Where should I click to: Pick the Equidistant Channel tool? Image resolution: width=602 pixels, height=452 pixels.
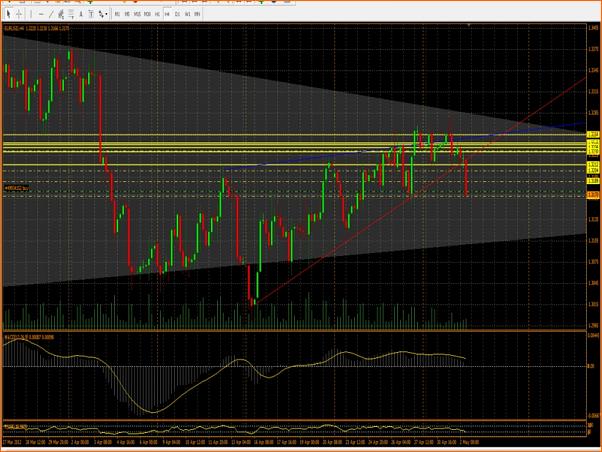[x=61, y=14]
